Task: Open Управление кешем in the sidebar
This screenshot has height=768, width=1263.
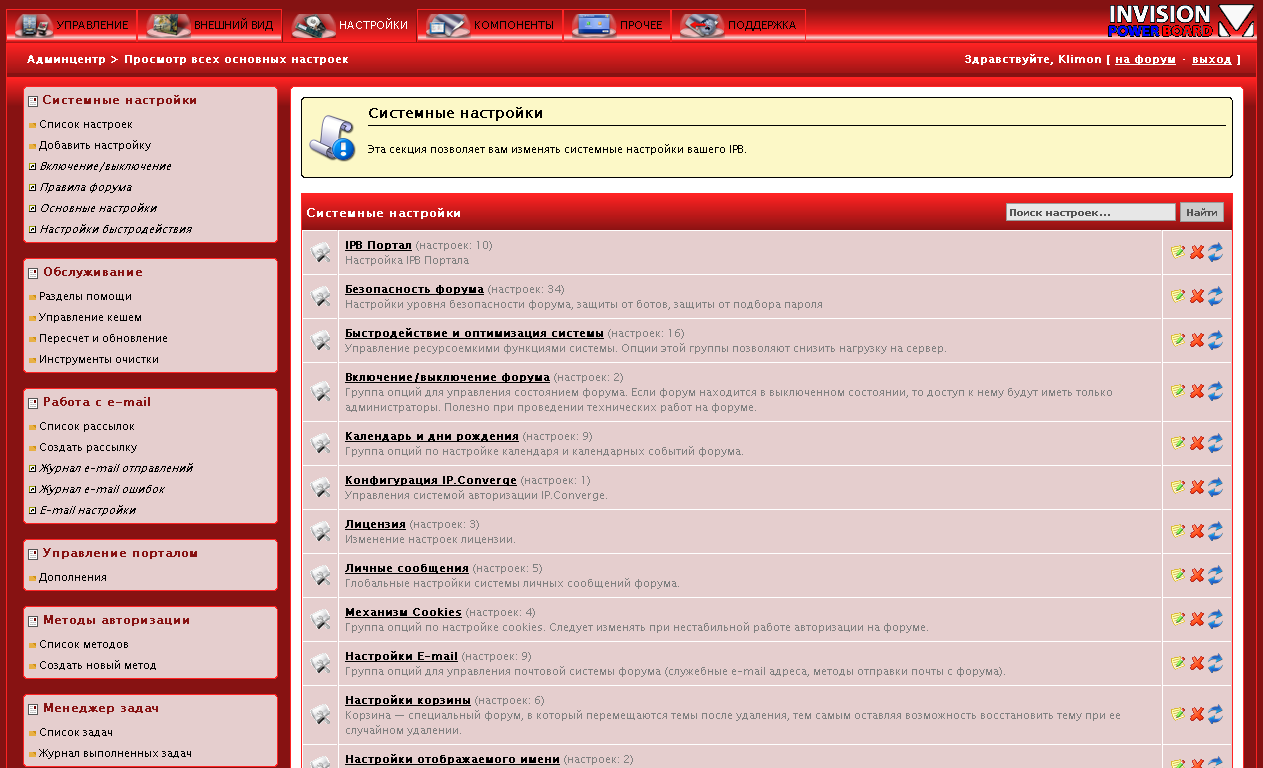Action: pyautogui.click(x=90, y=317)
